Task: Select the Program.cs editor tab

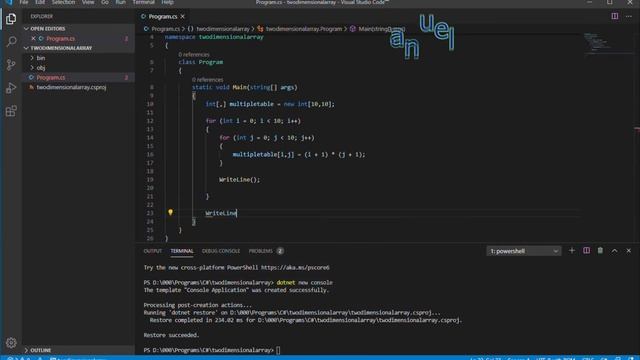Action: point(162,16)
